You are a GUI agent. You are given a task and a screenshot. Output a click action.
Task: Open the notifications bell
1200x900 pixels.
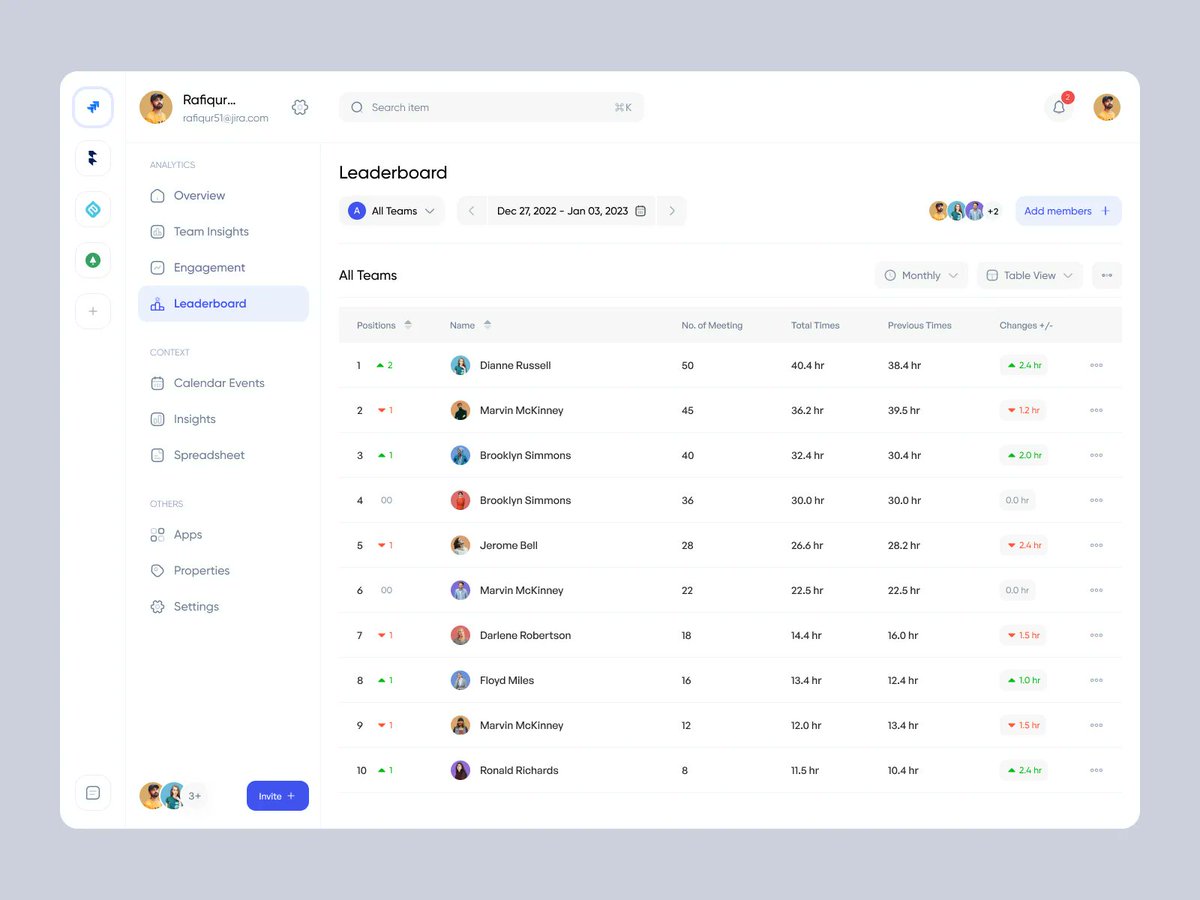click(1059, 107)
